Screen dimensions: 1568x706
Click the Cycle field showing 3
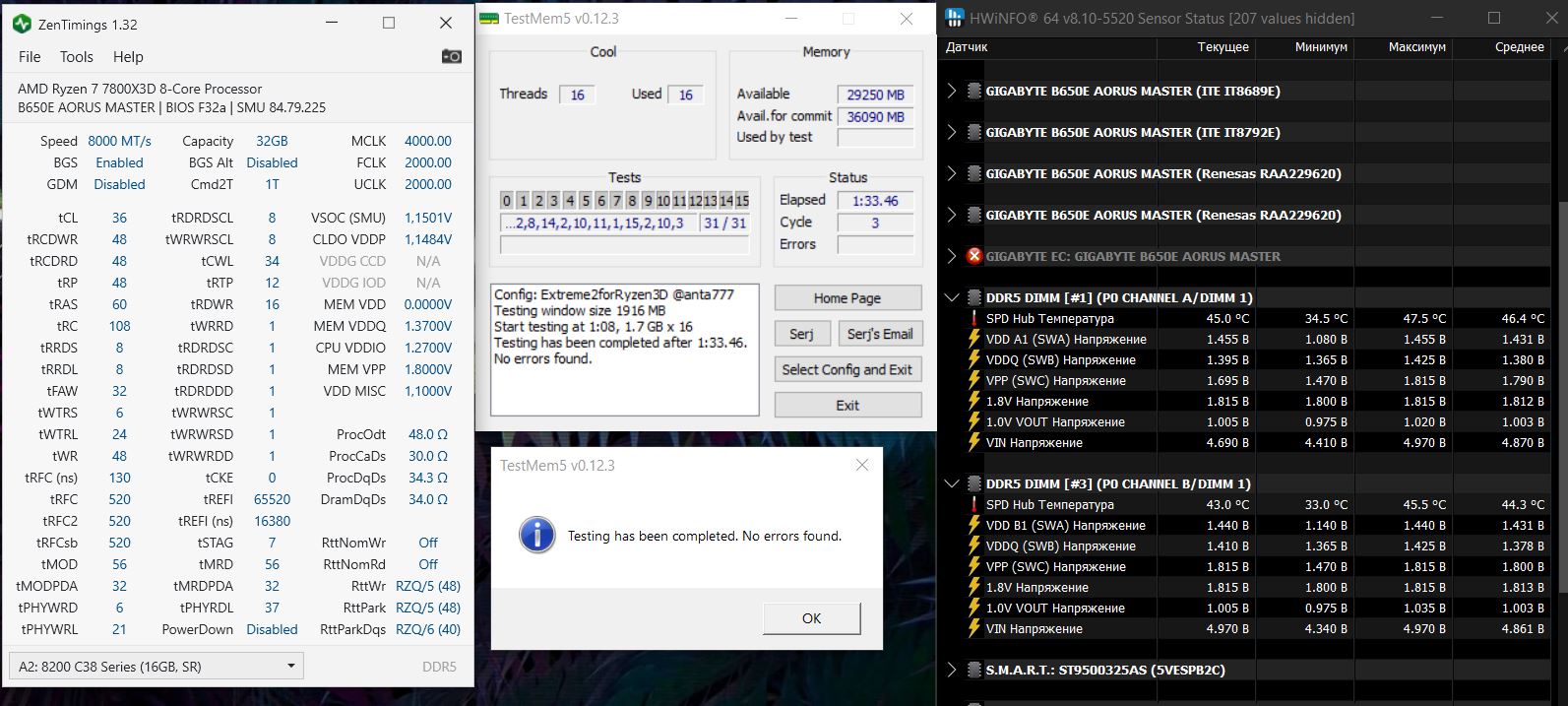click(x=875, y=223)
